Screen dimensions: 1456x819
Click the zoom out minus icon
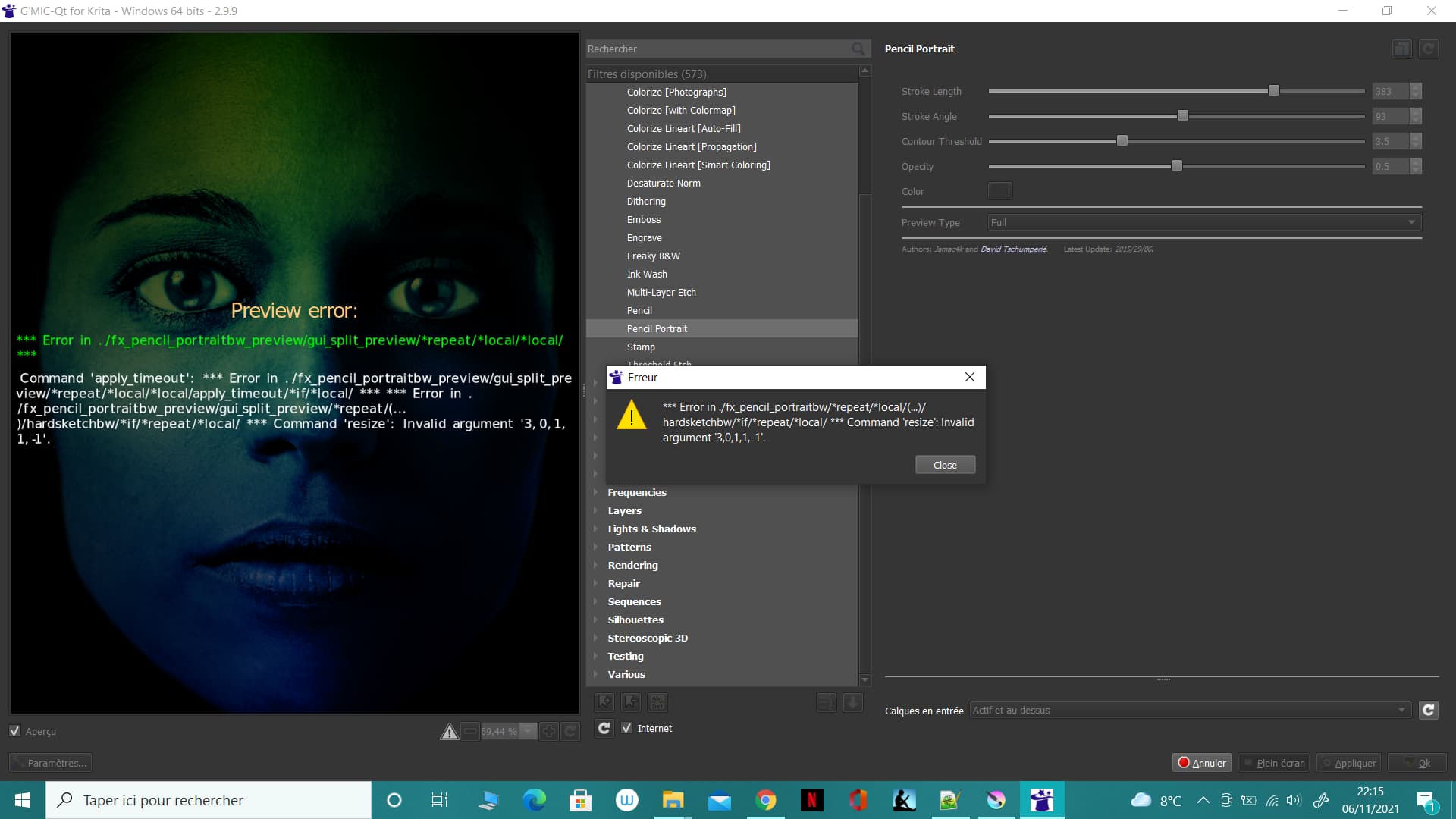[470, 732]
